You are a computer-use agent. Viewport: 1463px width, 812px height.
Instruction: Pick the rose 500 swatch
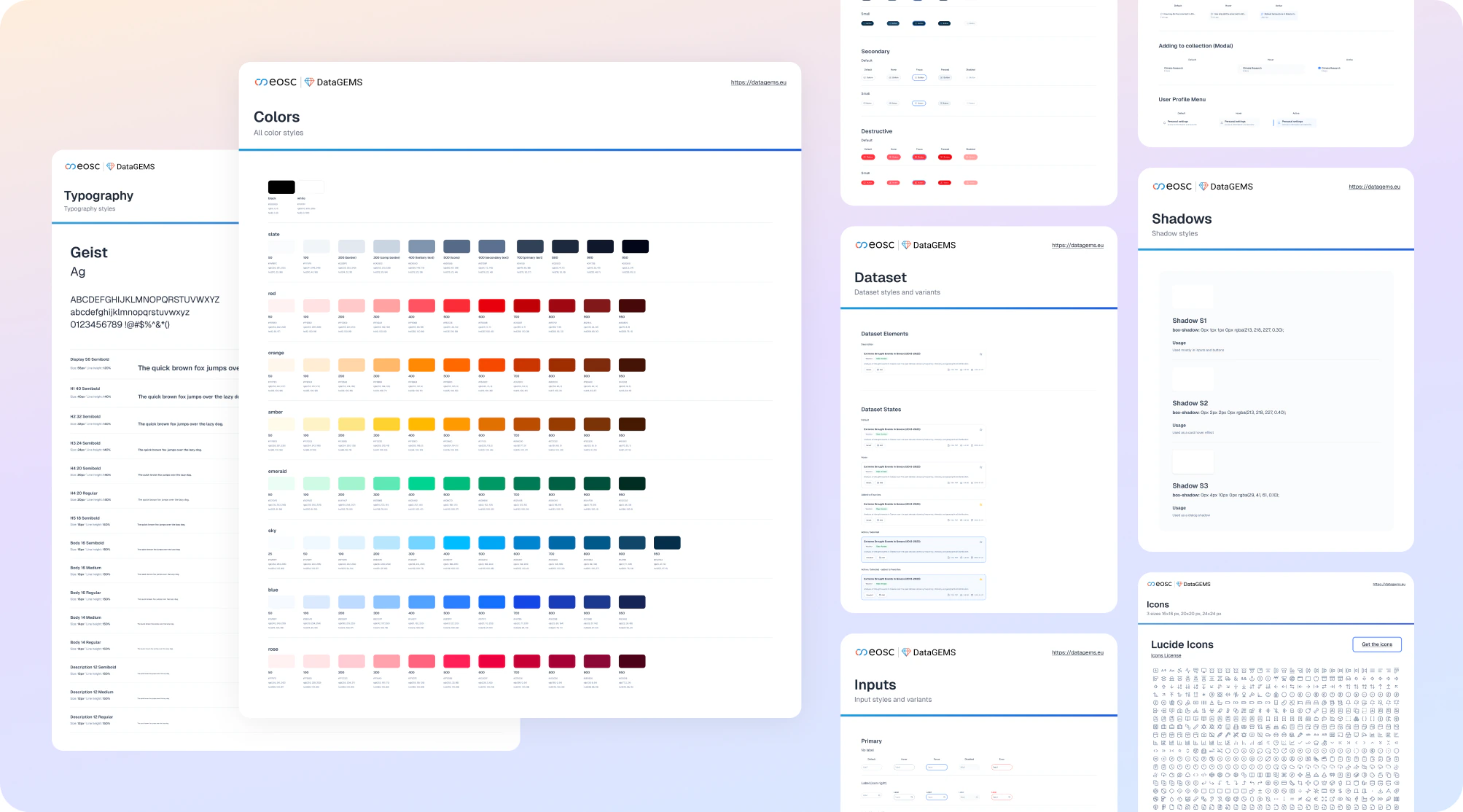point(456,661)
